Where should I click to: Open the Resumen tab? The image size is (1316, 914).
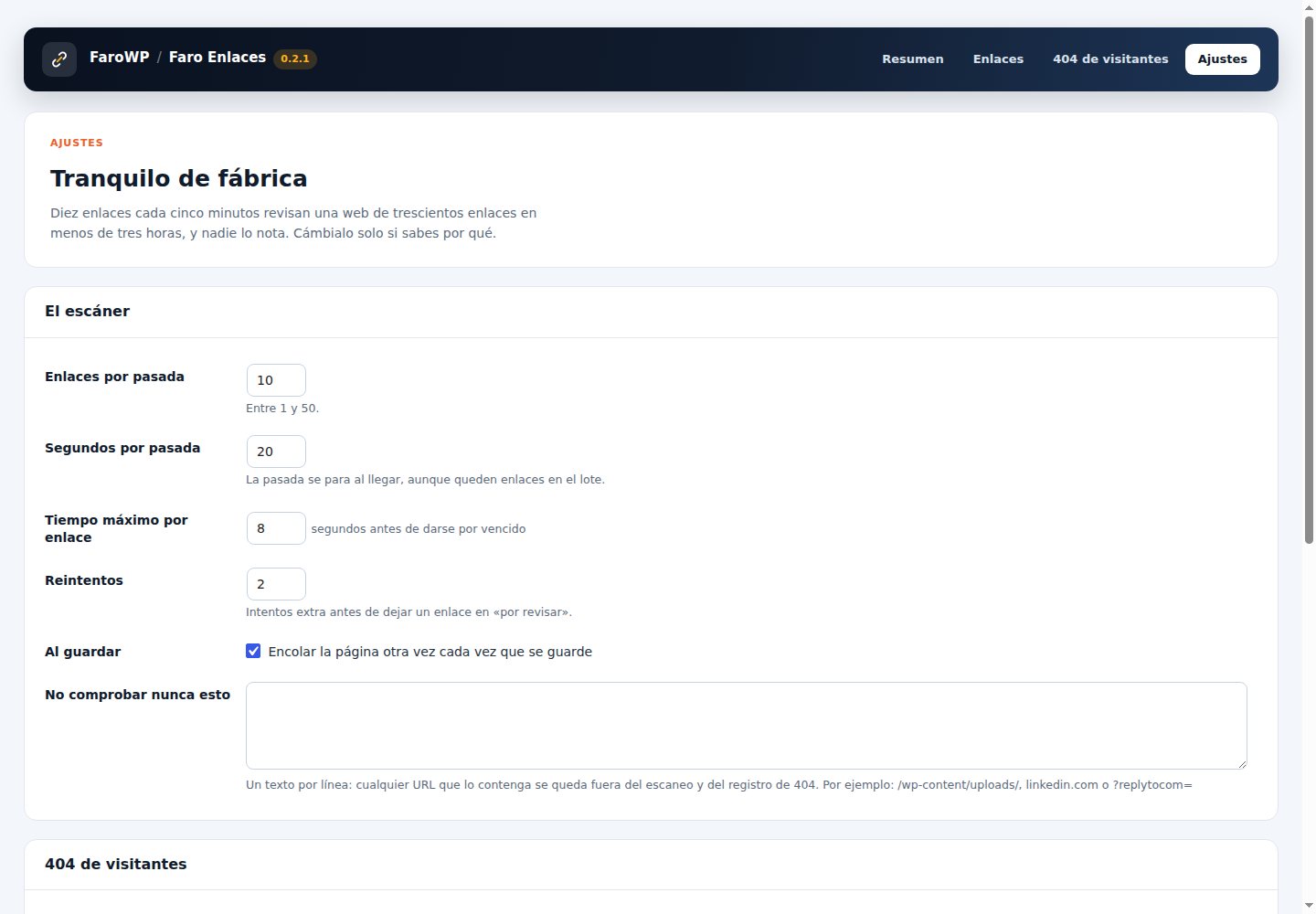(x=912, y=59)
